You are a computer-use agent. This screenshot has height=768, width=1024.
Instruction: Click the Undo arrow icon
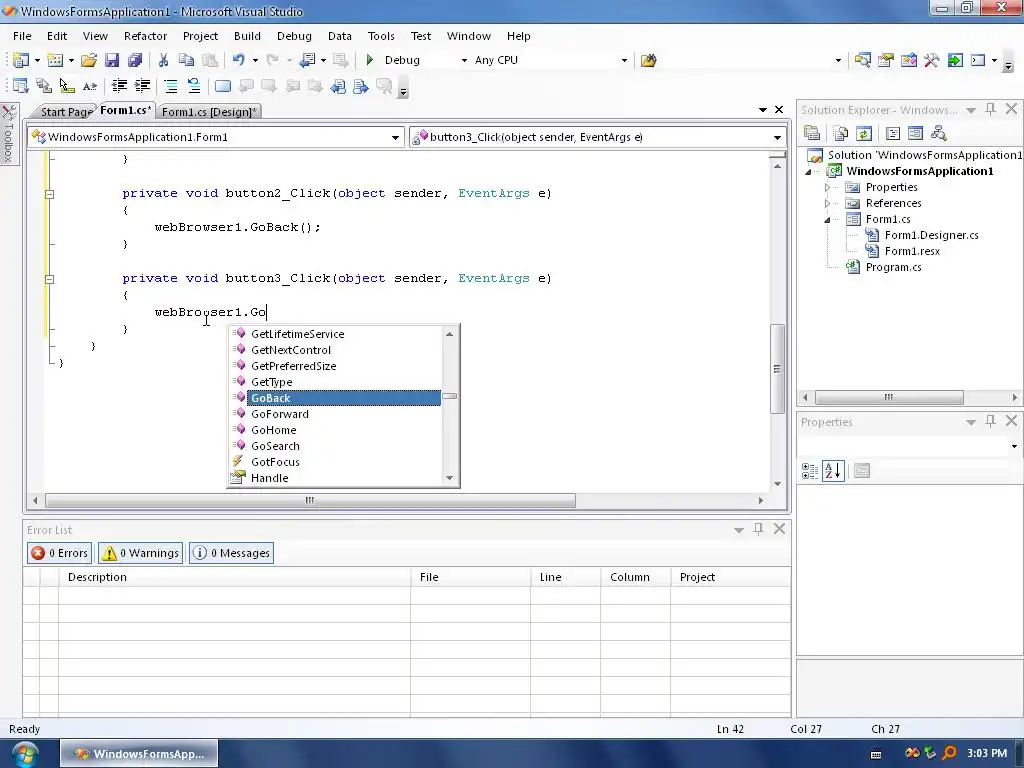[x=238, y=60]
